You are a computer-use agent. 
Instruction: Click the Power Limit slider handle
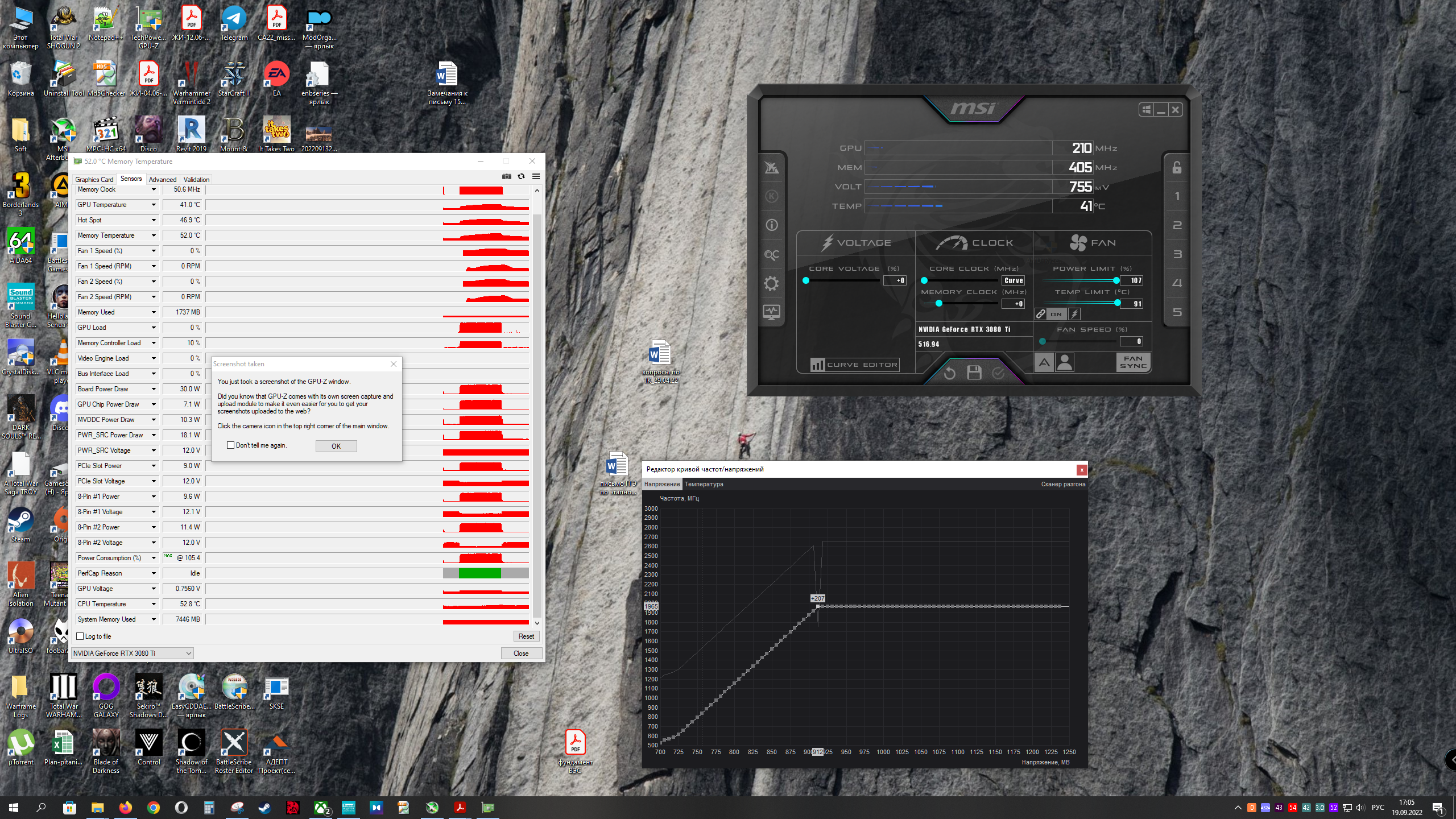coord(1116,280)
